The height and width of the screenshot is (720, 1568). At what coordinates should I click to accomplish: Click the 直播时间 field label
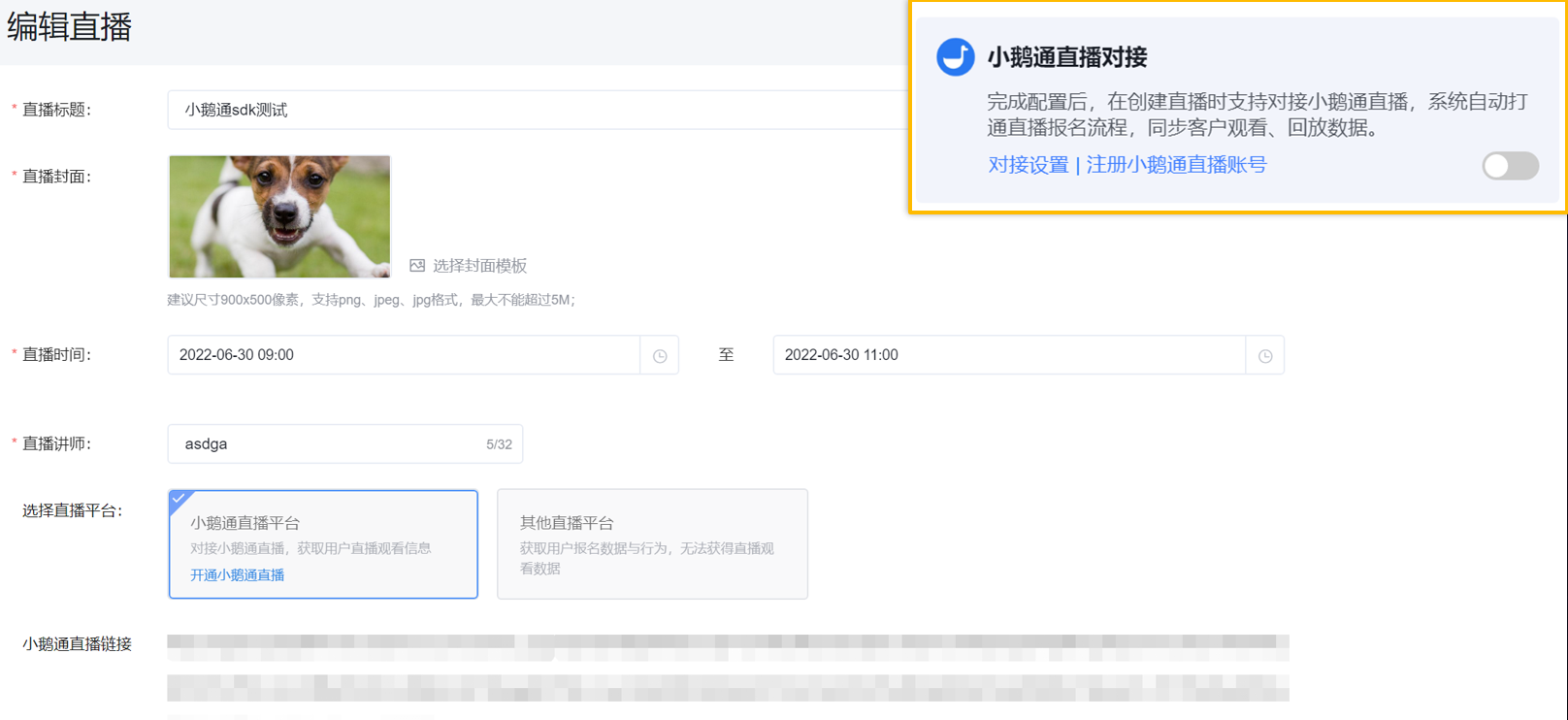(56, 355)
